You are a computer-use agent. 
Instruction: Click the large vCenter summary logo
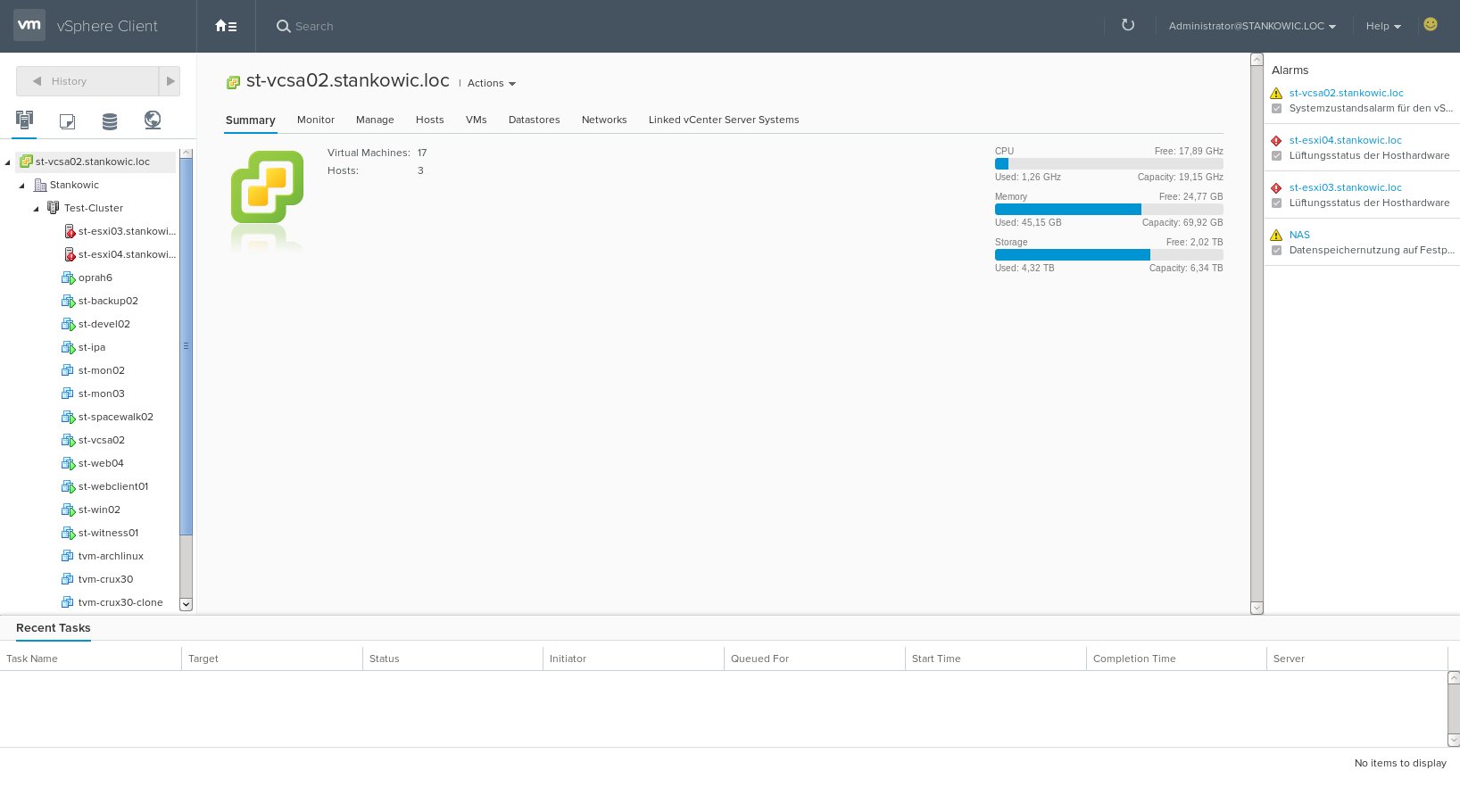pyautogui.click(x=267, y=186)
